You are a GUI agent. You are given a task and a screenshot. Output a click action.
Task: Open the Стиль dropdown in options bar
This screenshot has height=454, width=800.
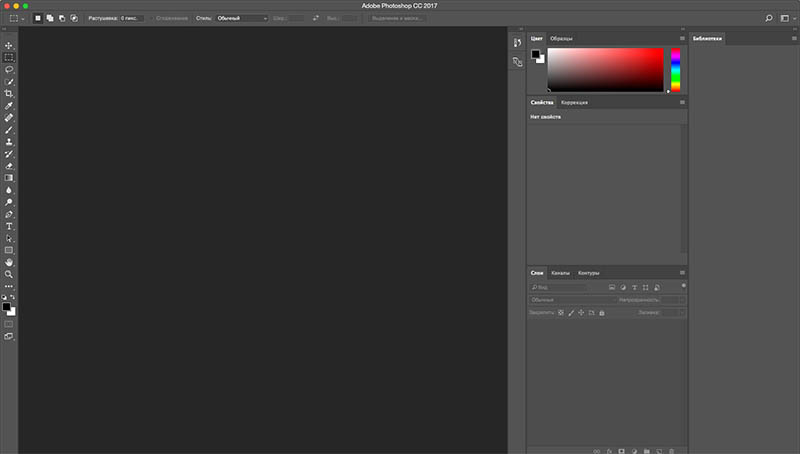(x=242, y=18)
